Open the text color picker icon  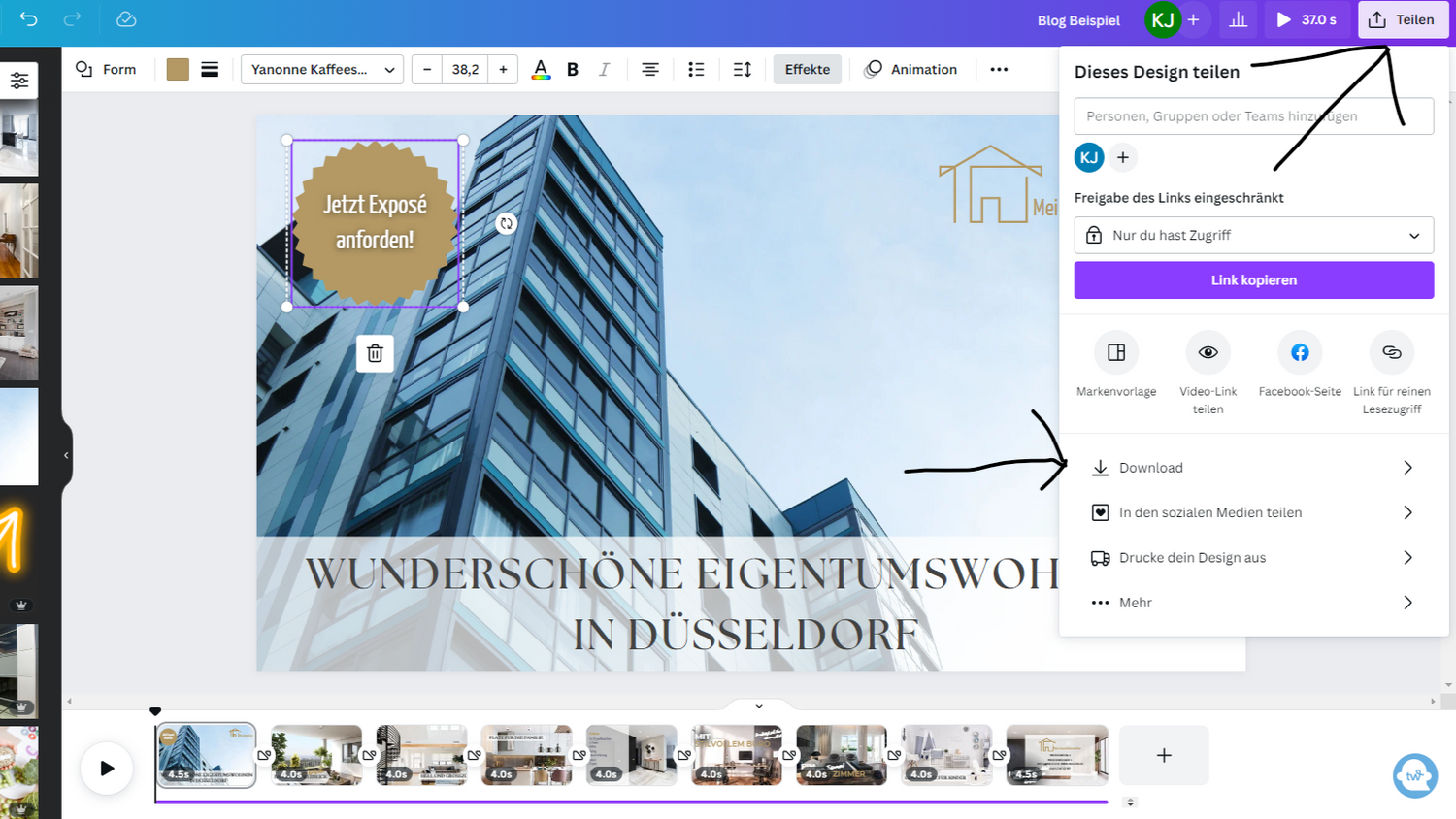(x=541, y=69)
